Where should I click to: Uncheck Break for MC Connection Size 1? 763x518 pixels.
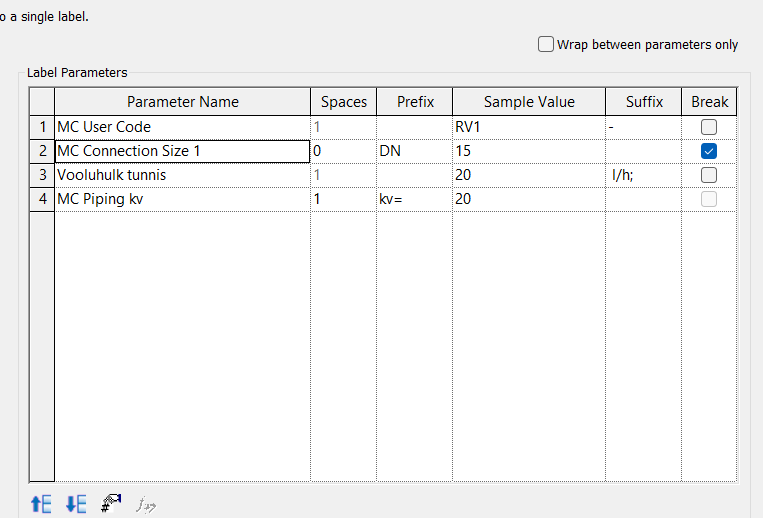point(709,151)
